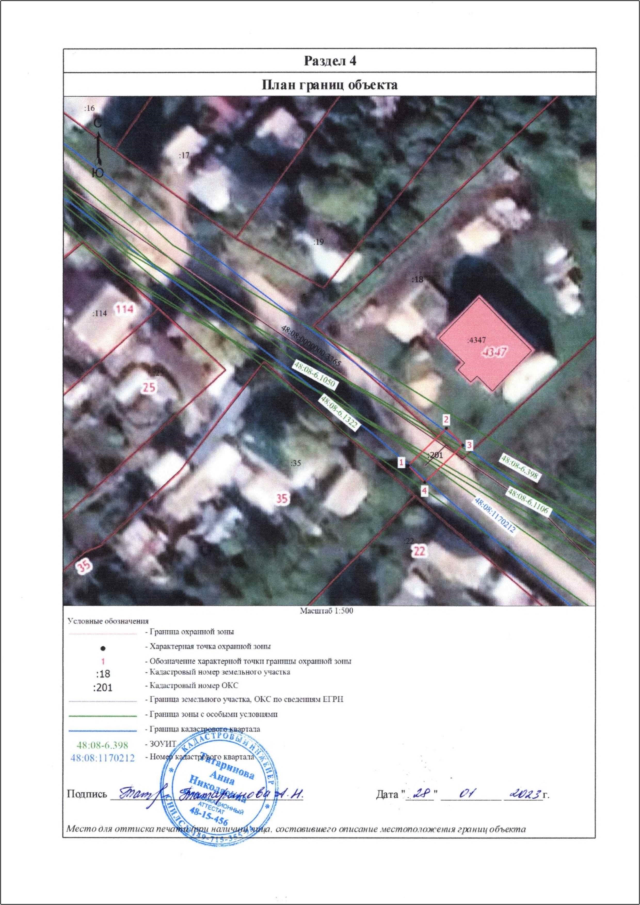640x905 pixels.
Task: Click quarter label 48:08:1170212 in legend
Action: click(x=104, y=758)
